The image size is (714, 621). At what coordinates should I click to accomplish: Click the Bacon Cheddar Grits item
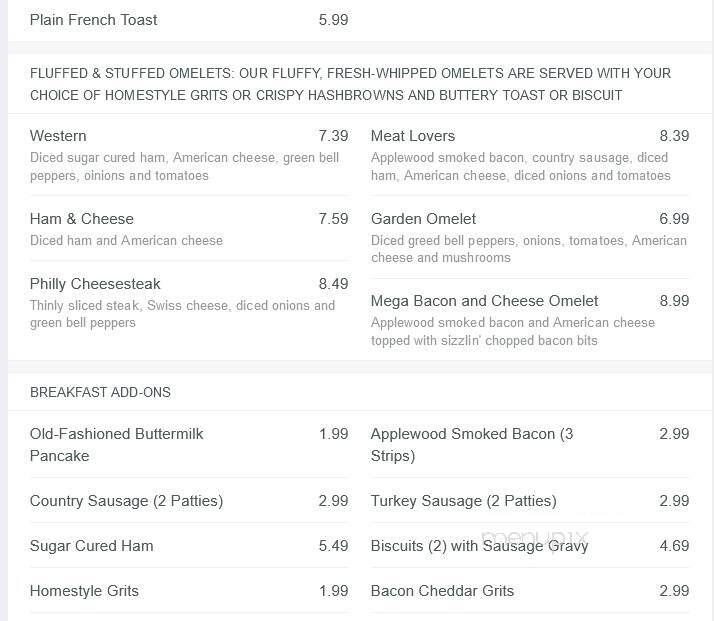442,590
